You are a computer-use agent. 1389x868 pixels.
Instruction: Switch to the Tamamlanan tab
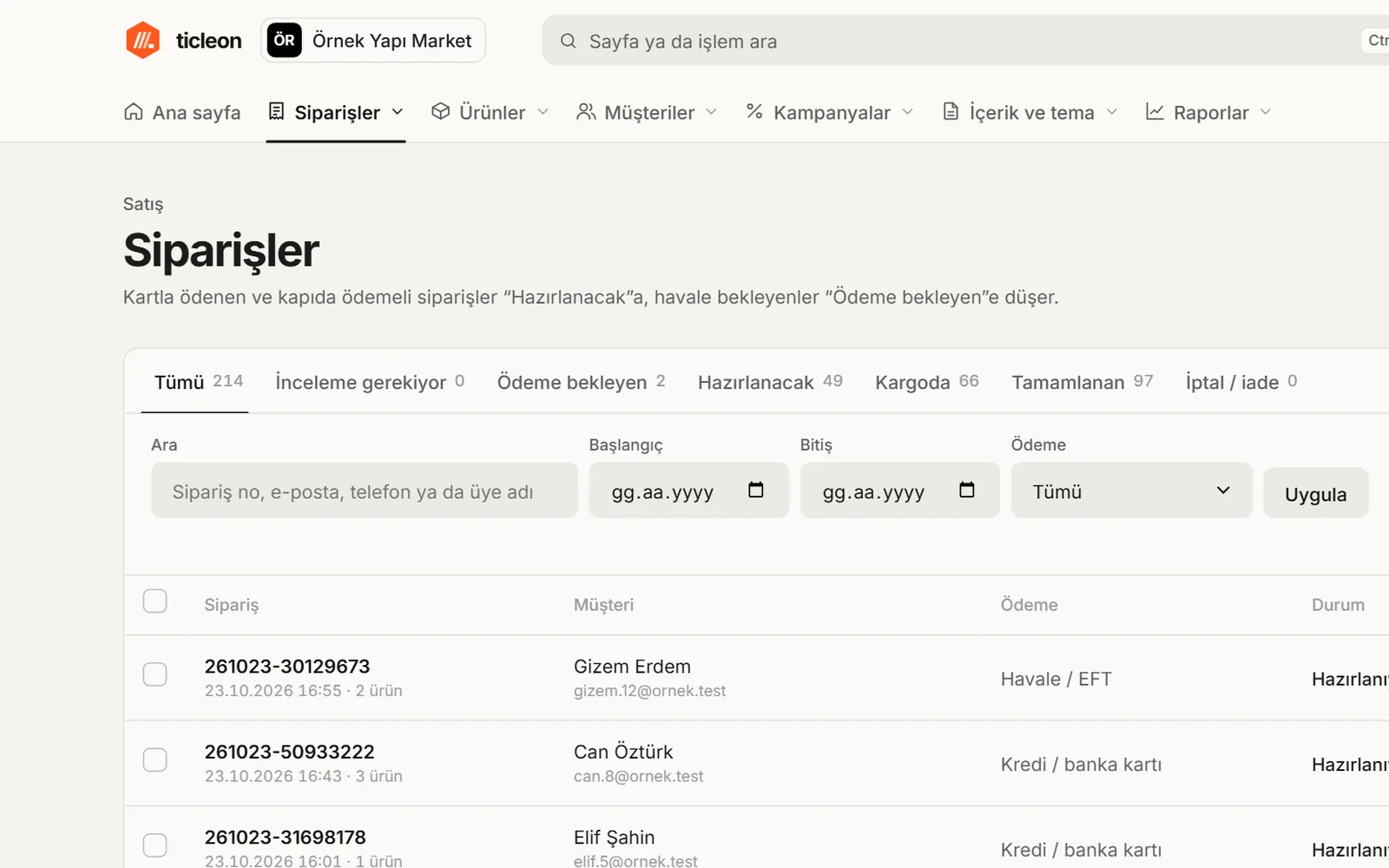(x=1082, y=382)
